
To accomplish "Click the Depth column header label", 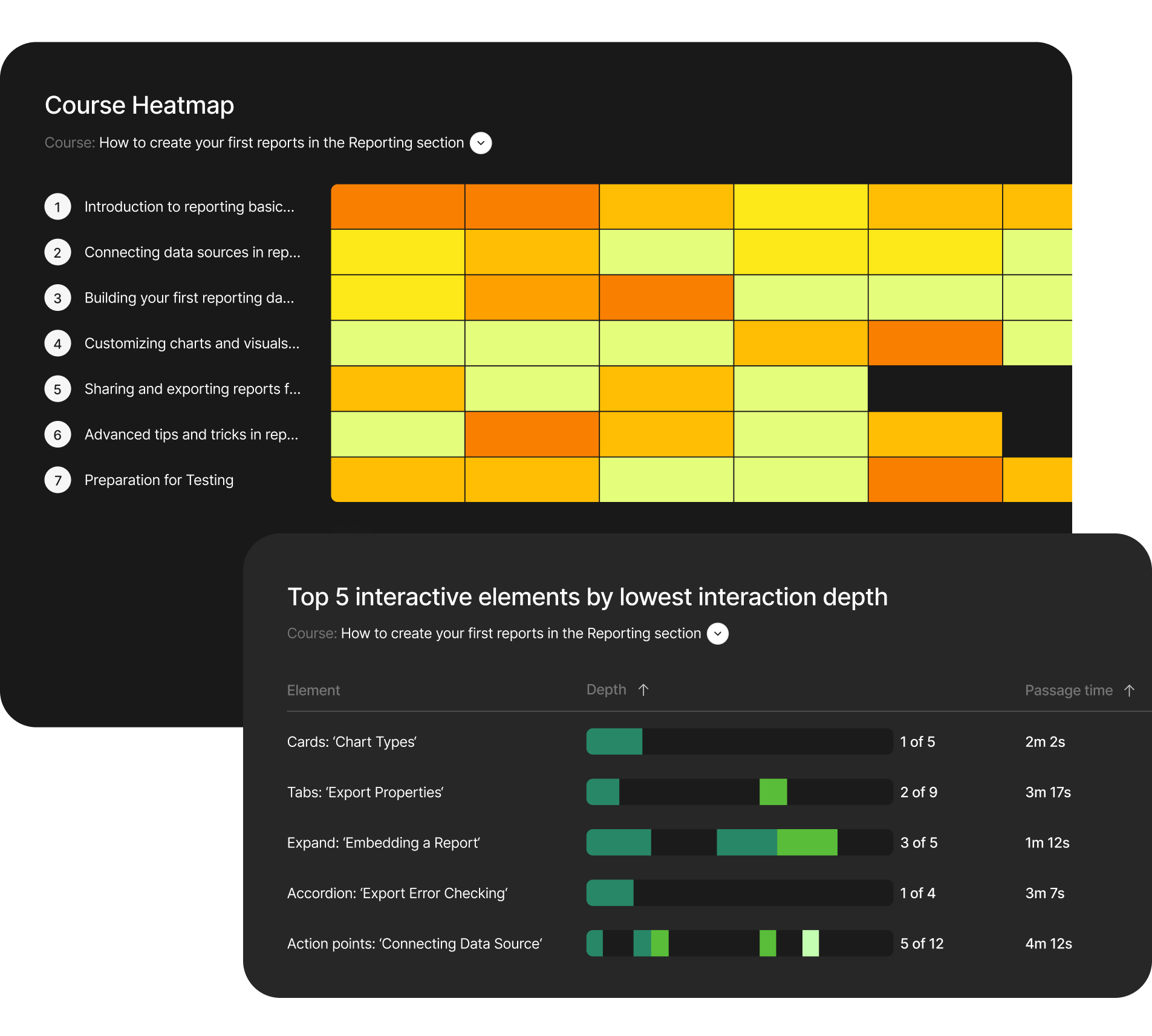I will pyautogui.click(x=606, y=690).
